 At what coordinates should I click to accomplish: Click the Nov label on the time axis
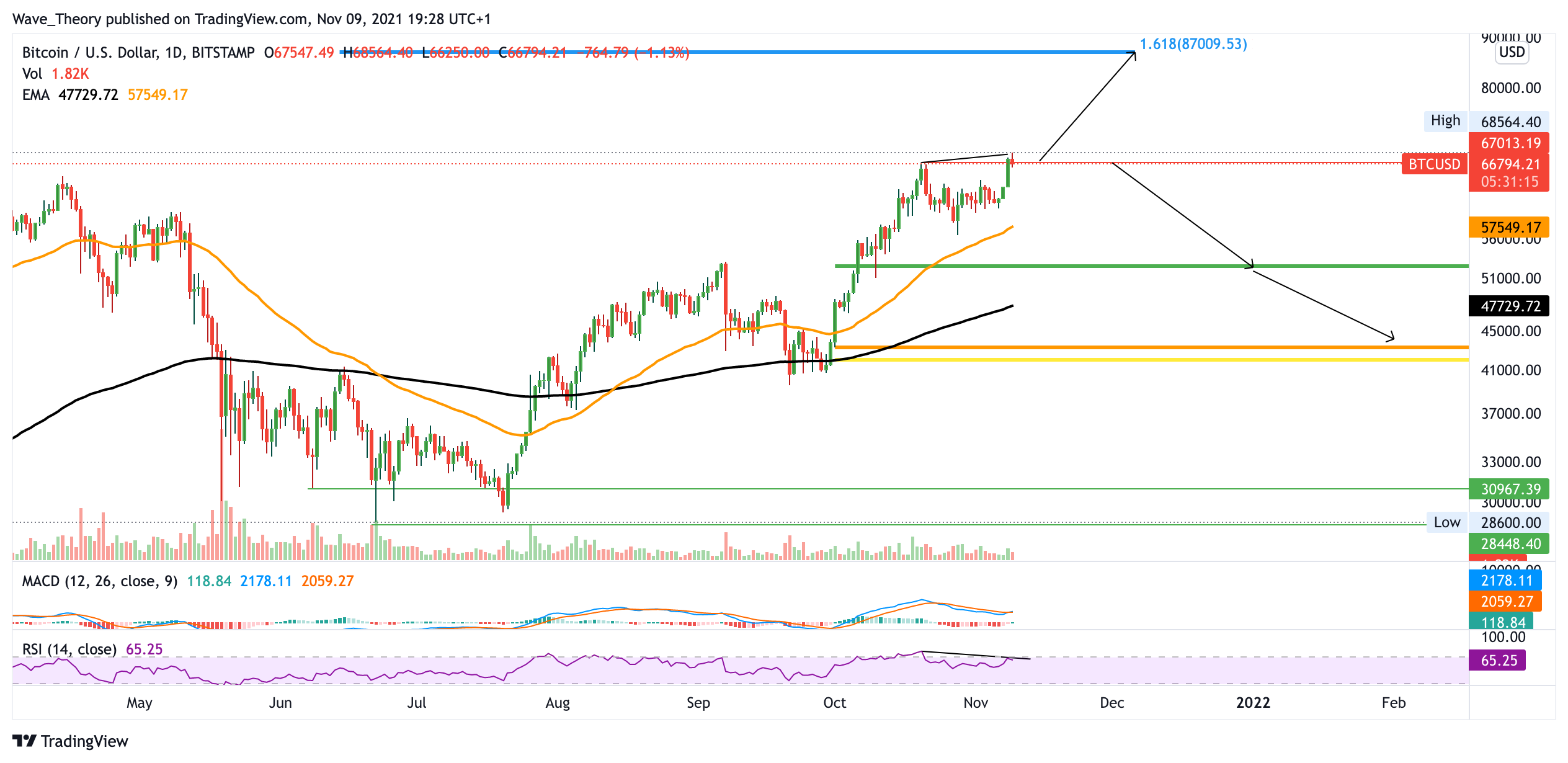[x=975, y=703]
